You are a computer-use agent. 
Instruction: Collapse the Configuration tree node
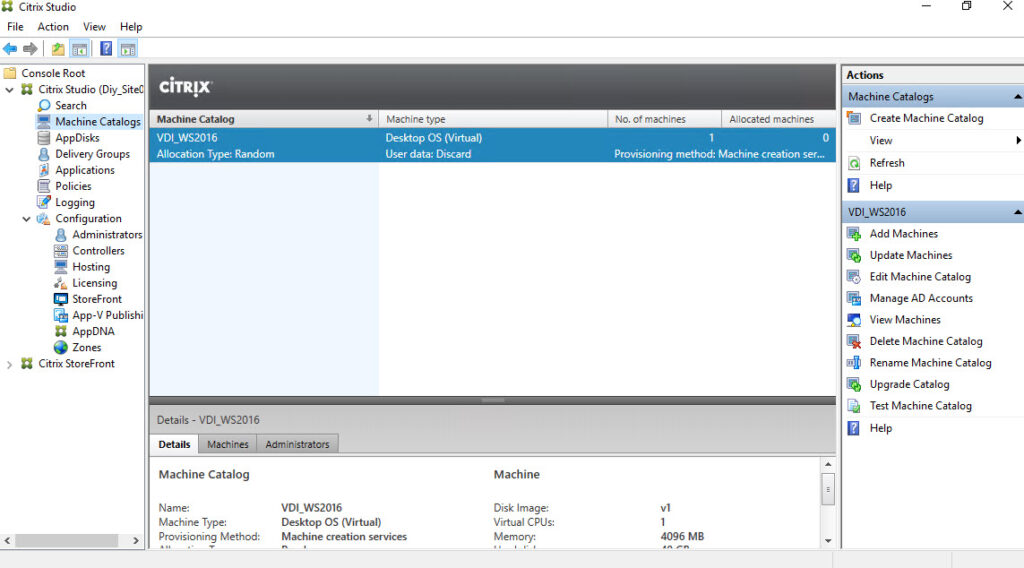click(x=27, y=219)
